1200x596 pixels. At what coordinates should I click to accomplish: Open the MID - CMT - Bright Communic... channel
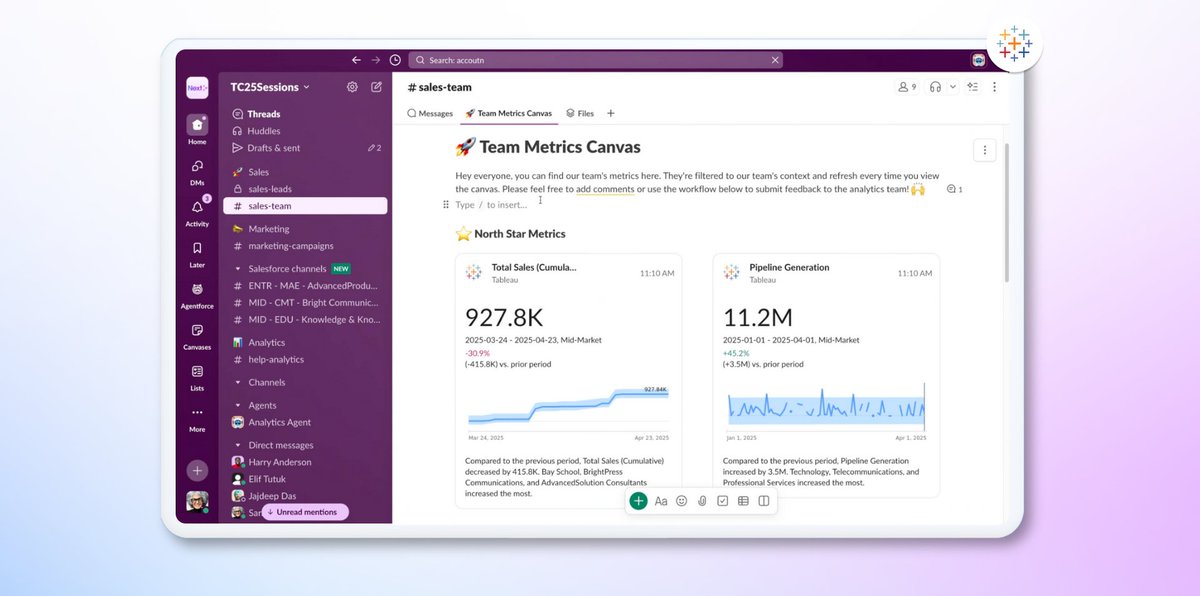[305, 303]
